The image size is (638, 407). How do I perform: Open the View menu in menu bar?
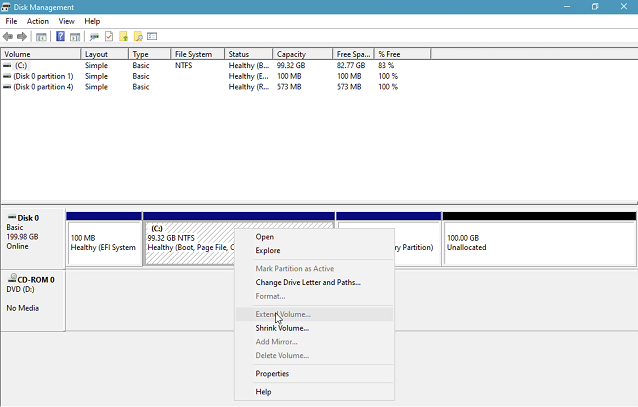click(67, 21)
